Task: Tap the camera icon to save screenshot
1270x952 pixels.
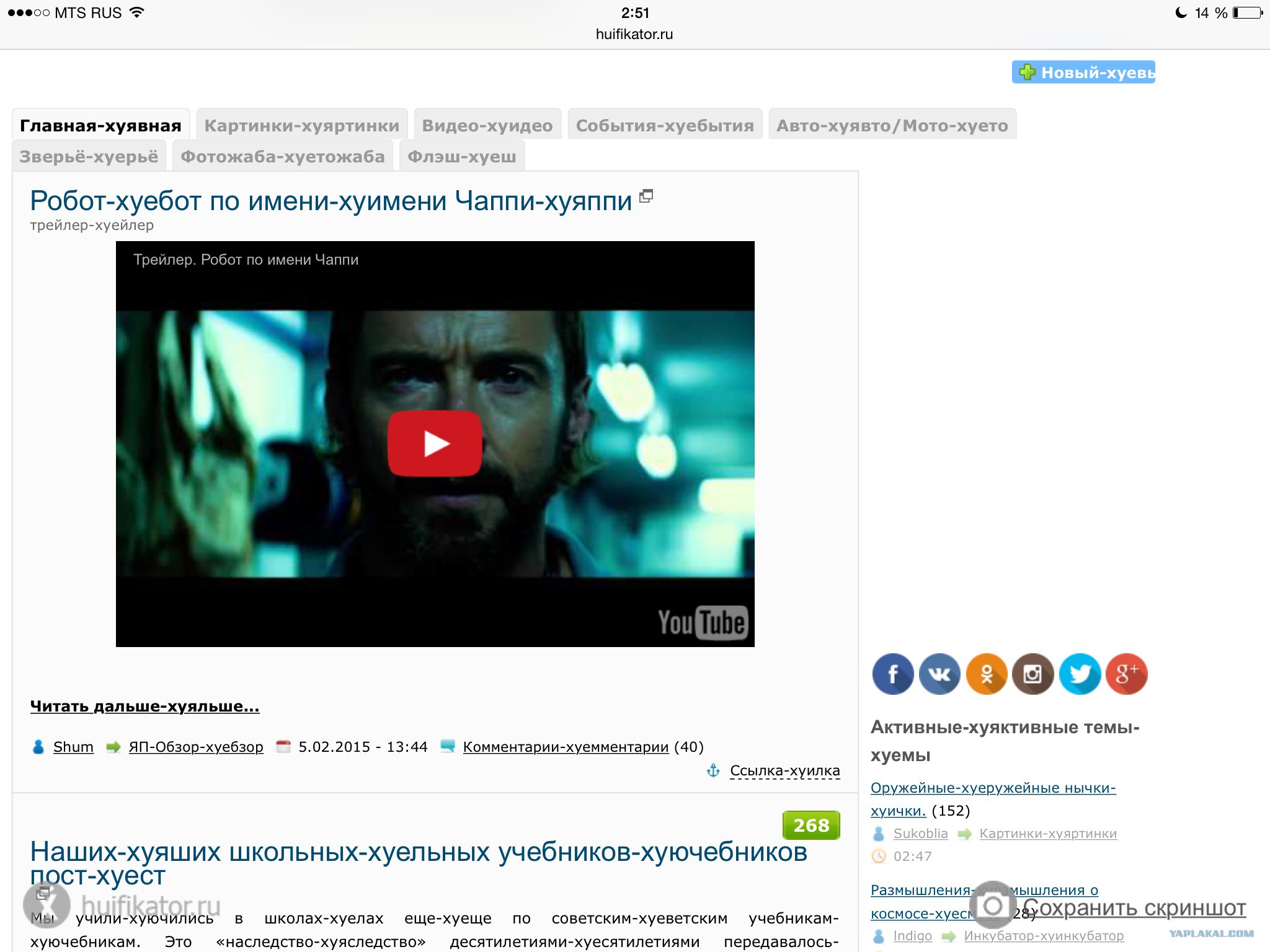Action: coord(993,906)
